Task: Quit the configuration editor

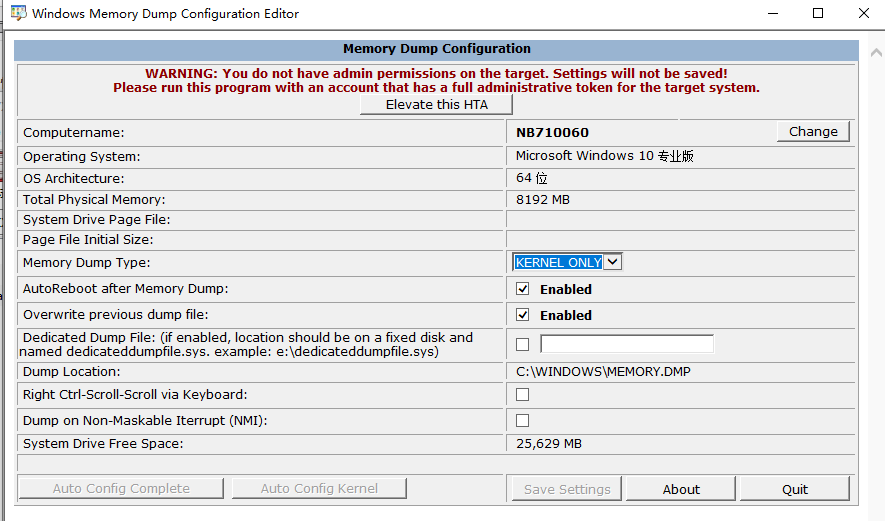Action: coord(795,489)
